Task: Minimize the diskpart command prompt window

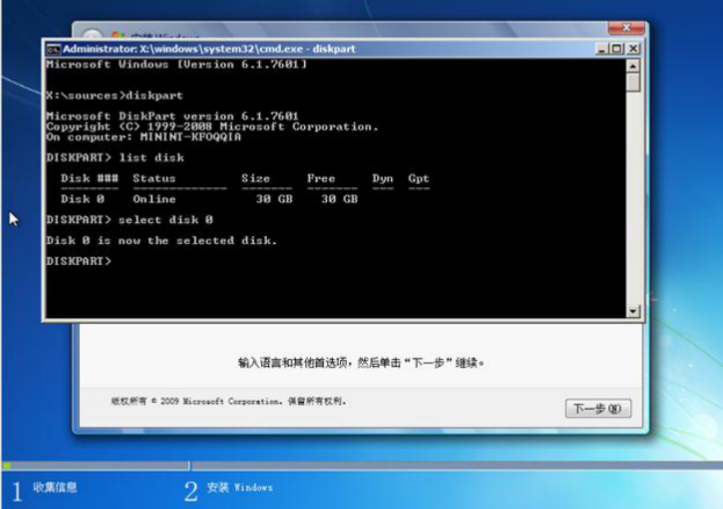Action: 601,48
